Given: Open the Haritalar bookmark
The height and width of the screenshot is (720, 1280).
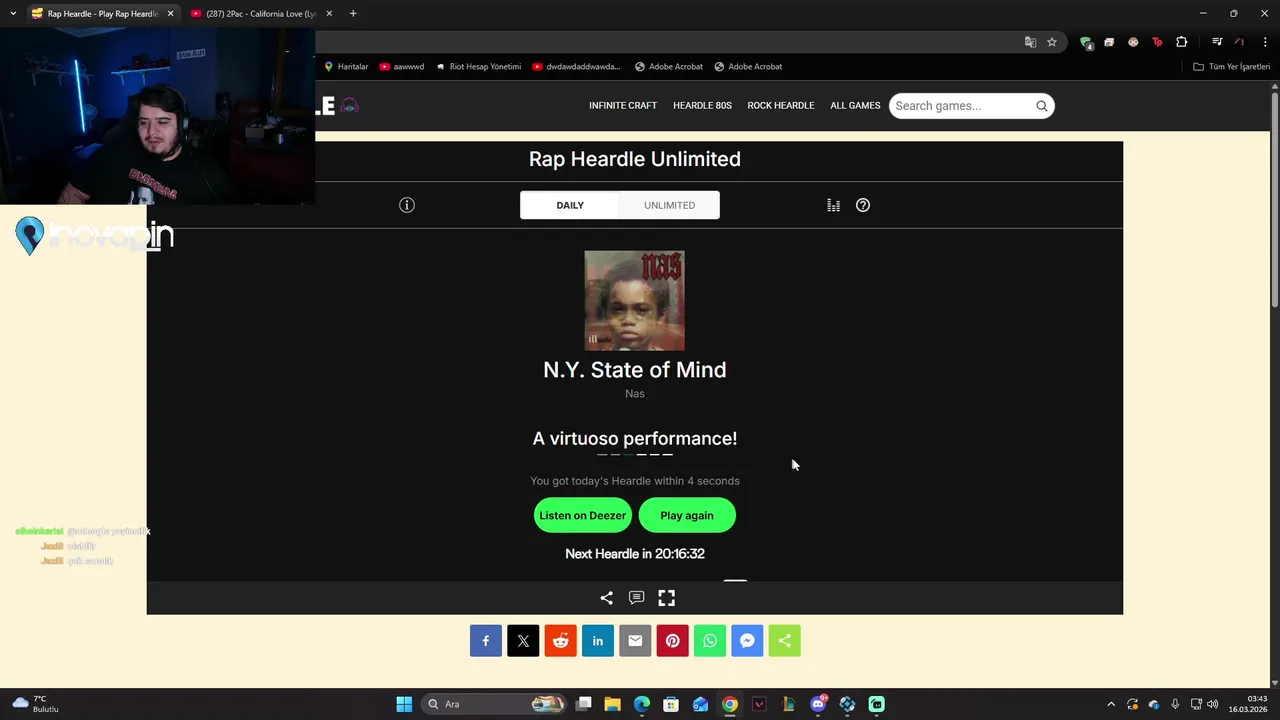Looking at the screenshot, I should (x=345, y=67).
